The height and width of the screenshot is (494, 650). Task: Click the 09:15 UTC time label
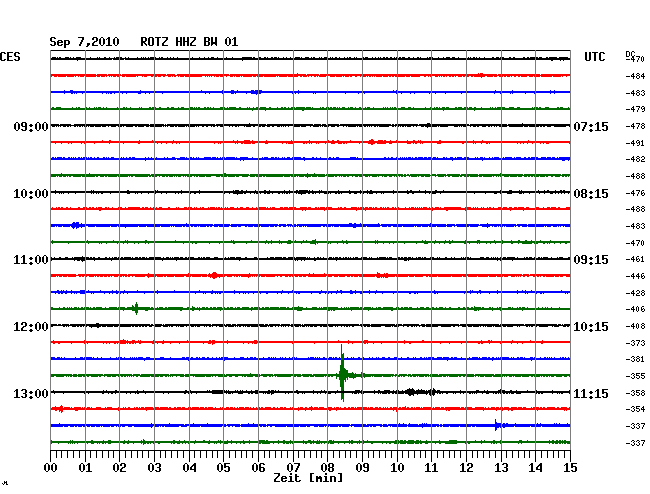click(591, 260)
